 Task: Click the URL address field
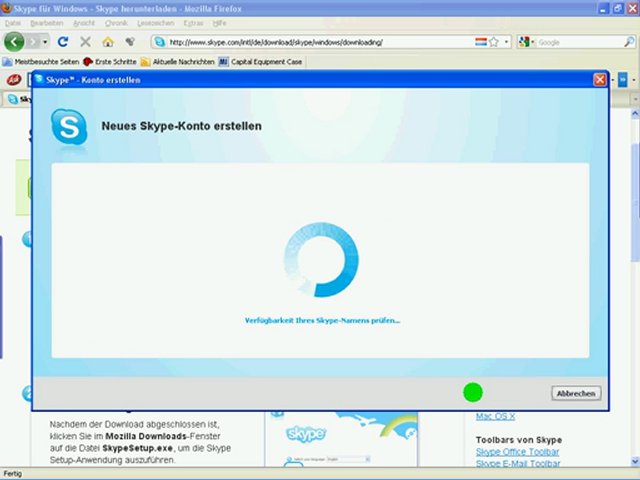(x=320, y=42)
